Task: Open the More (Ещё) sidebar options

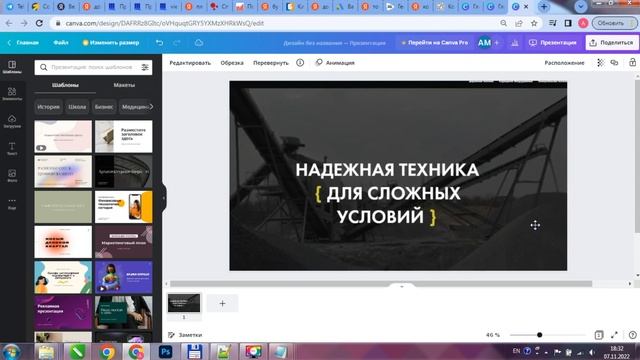Action: [12, 203]
